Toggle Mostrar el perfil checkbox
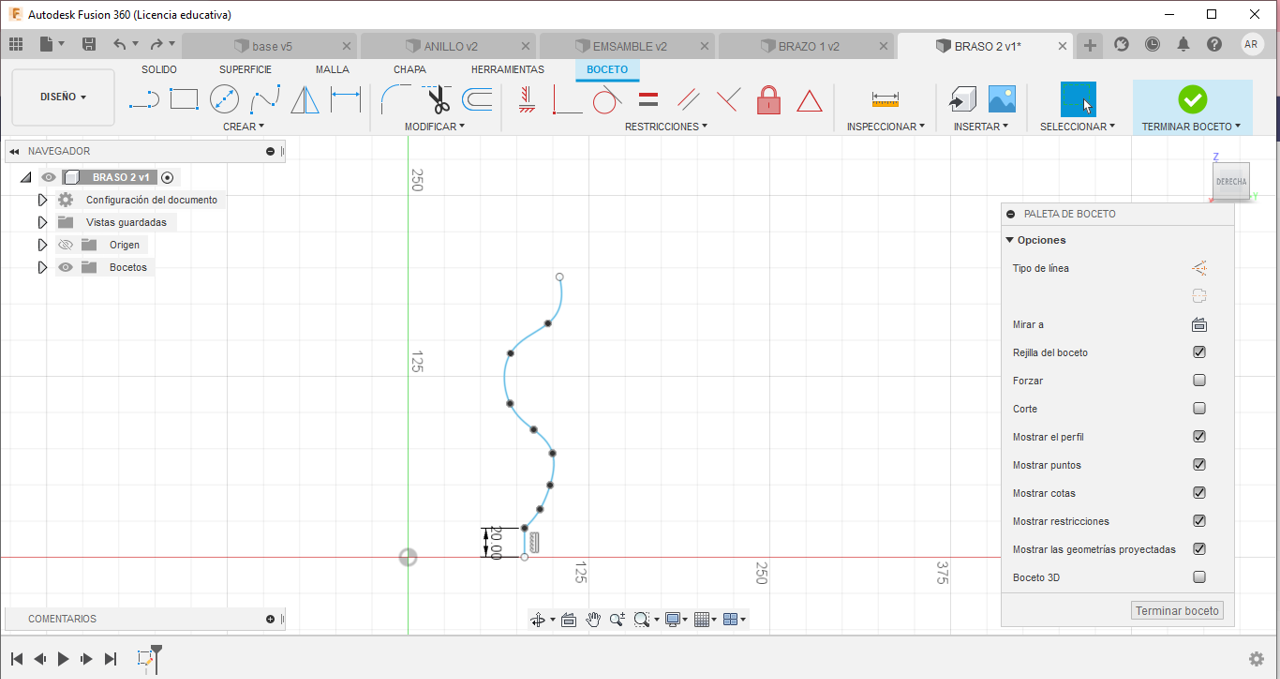The image size is (1280, 679). point(1199,436)
